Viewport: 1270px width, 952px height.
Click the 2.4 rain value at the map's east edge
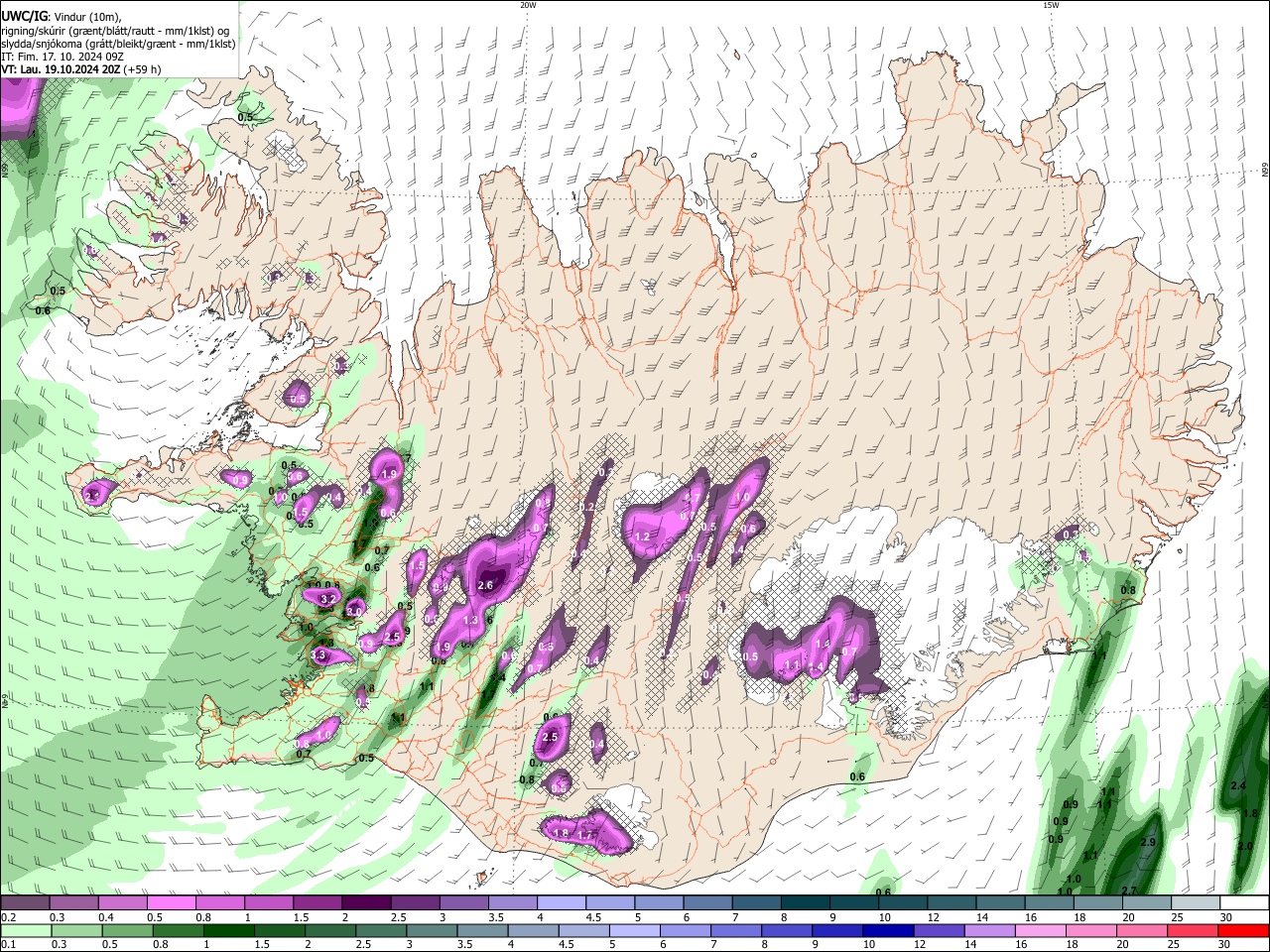(1238, 785)
